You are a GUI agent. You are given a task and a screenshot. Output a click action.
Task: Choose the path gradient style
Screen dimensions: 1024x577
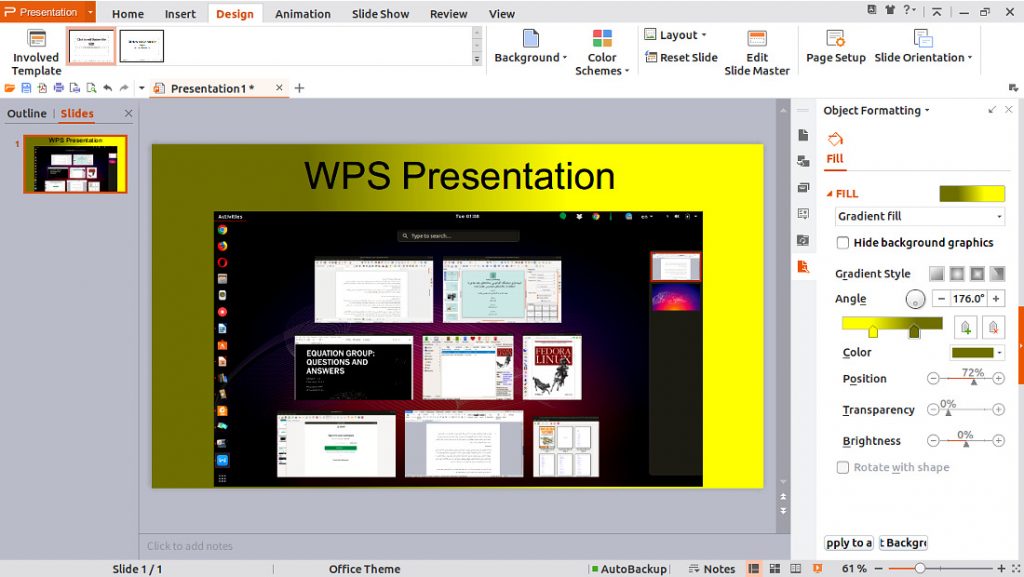[997, 273]
